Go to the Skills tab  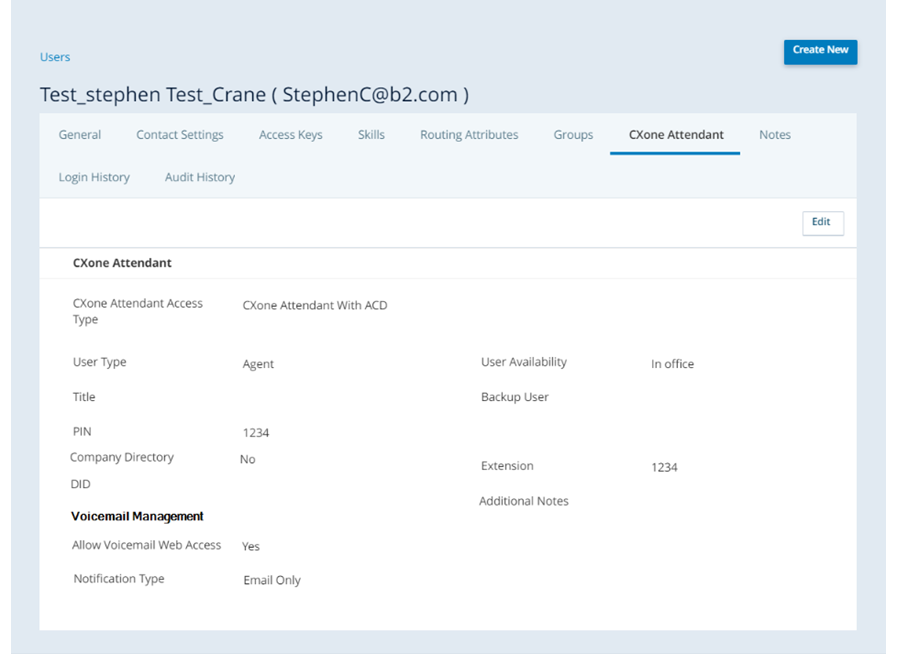(371, 135)
